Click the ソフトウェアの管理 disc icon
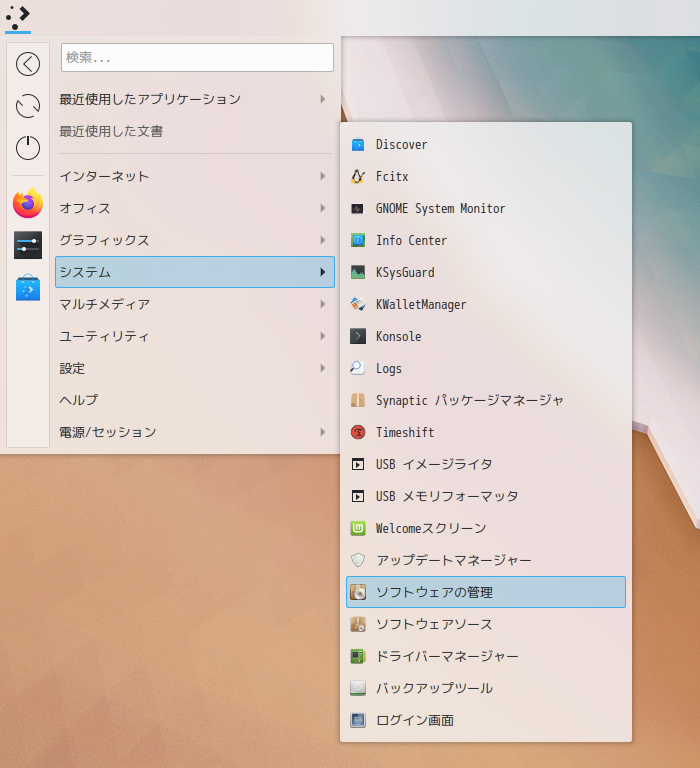 [x=358, y=593]
